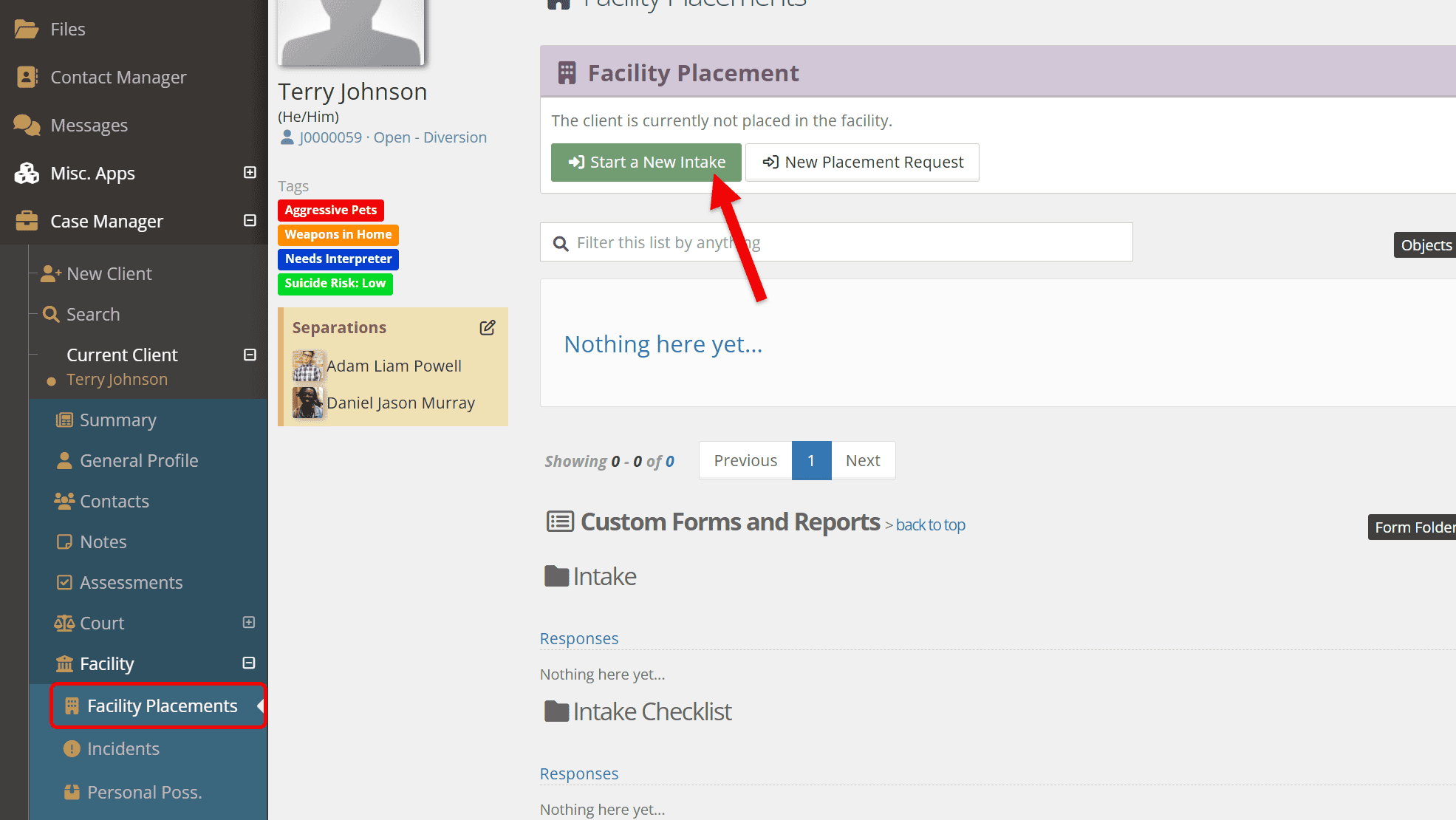Image resolution: width=1456 pixels, height=820 pixels.
Task: Open Adam Liam Powell's photo thumbnail
Action: coord(307,366)
